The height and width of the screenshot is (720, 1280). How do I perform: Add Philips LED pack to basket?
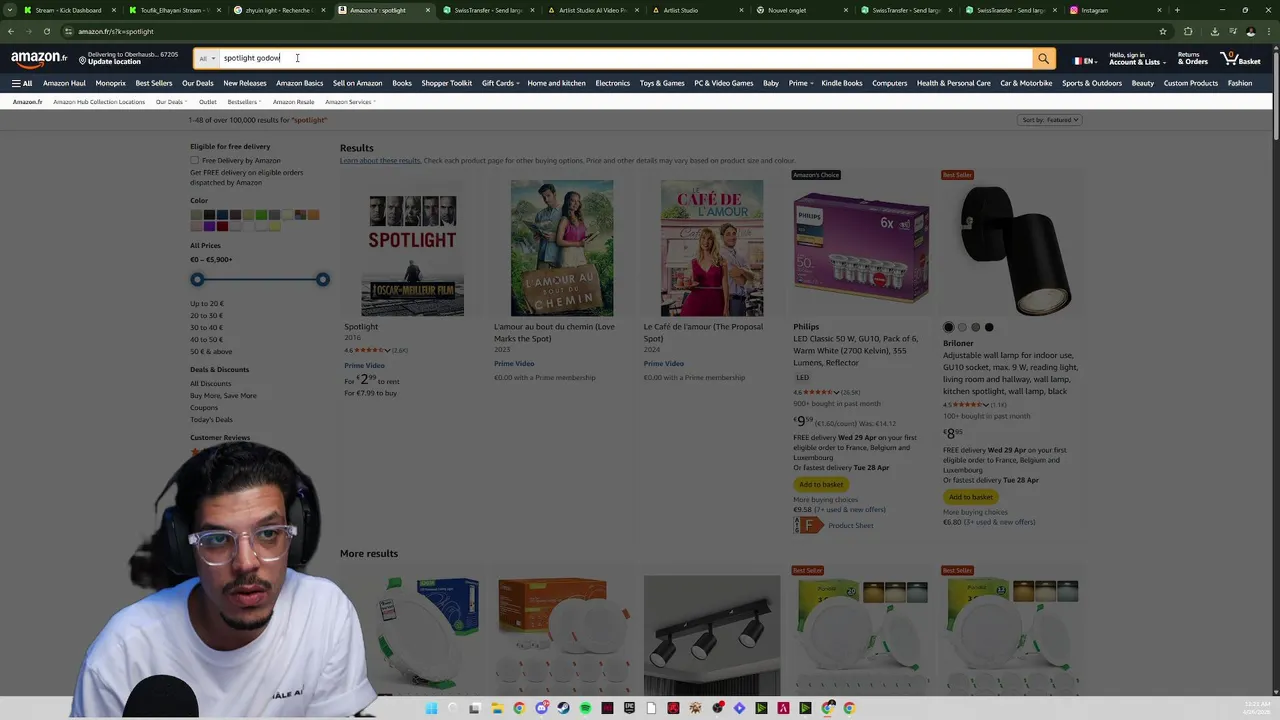click(821, 484)
